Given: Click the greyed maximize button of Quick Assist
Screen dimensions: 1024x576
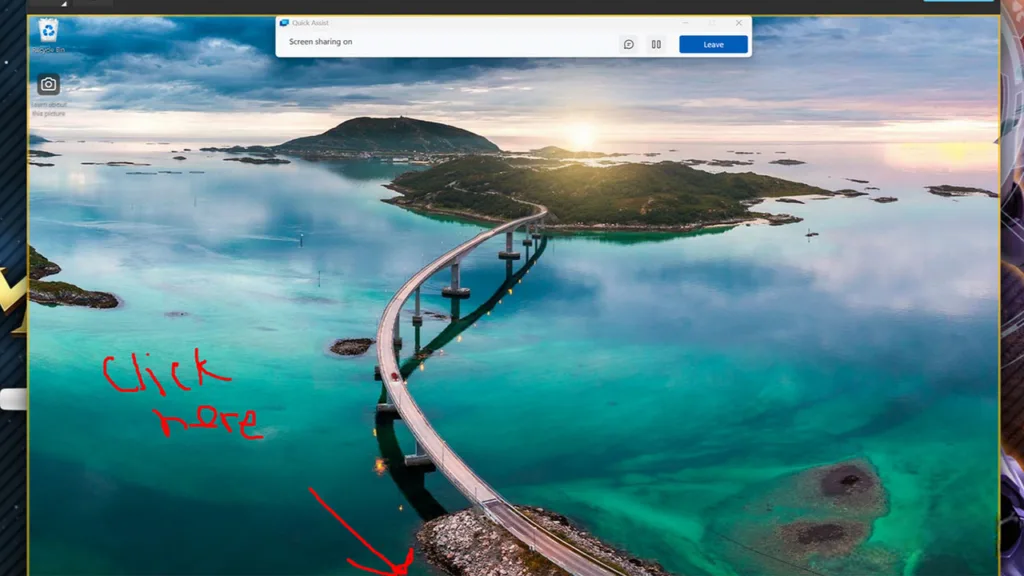Looking at the screenshot, I should [712, 23].
